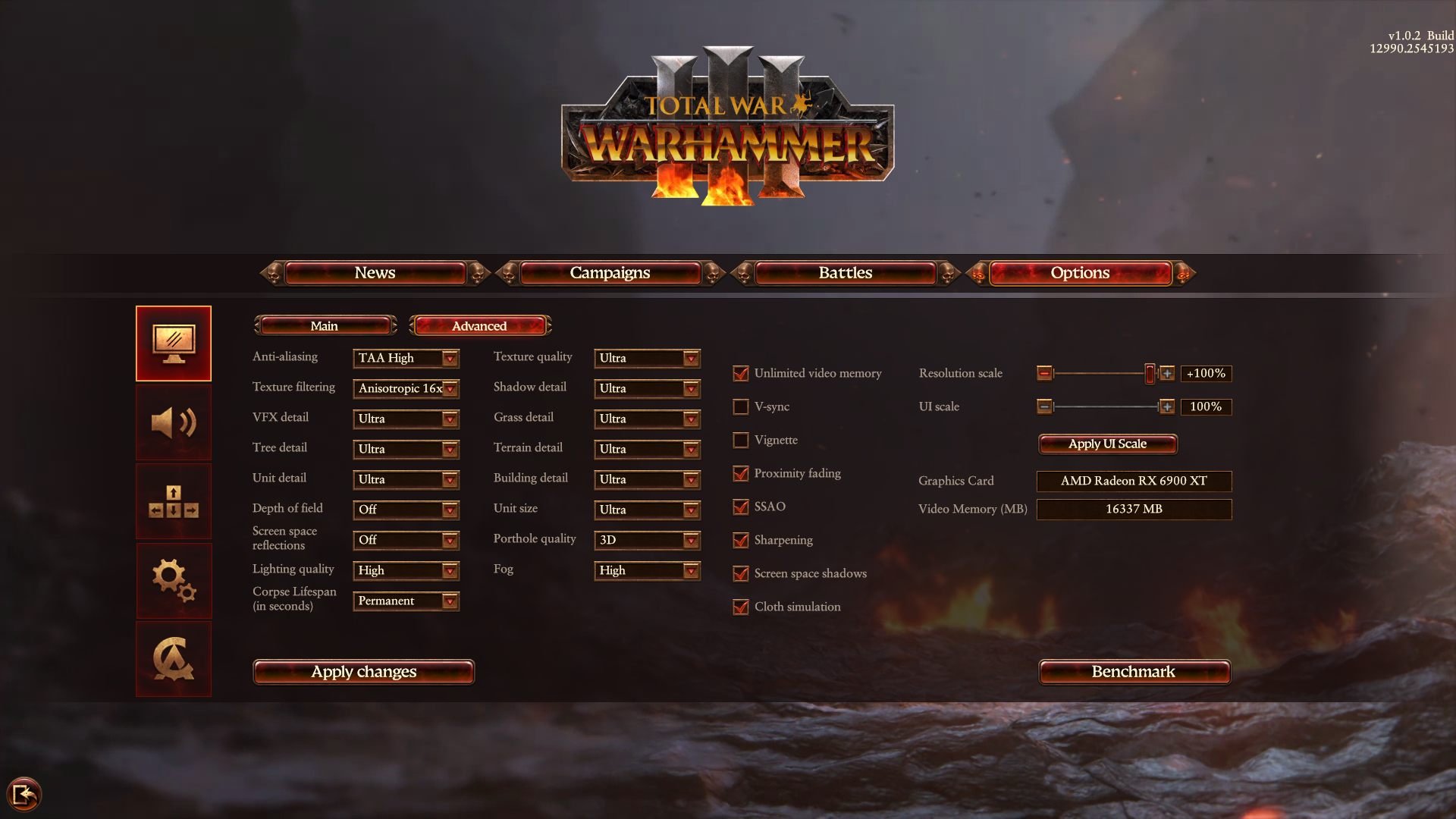This screenshot has width=1456, height=819.
Task: Switch to the Main settings tab
Action: click(325, 326)
